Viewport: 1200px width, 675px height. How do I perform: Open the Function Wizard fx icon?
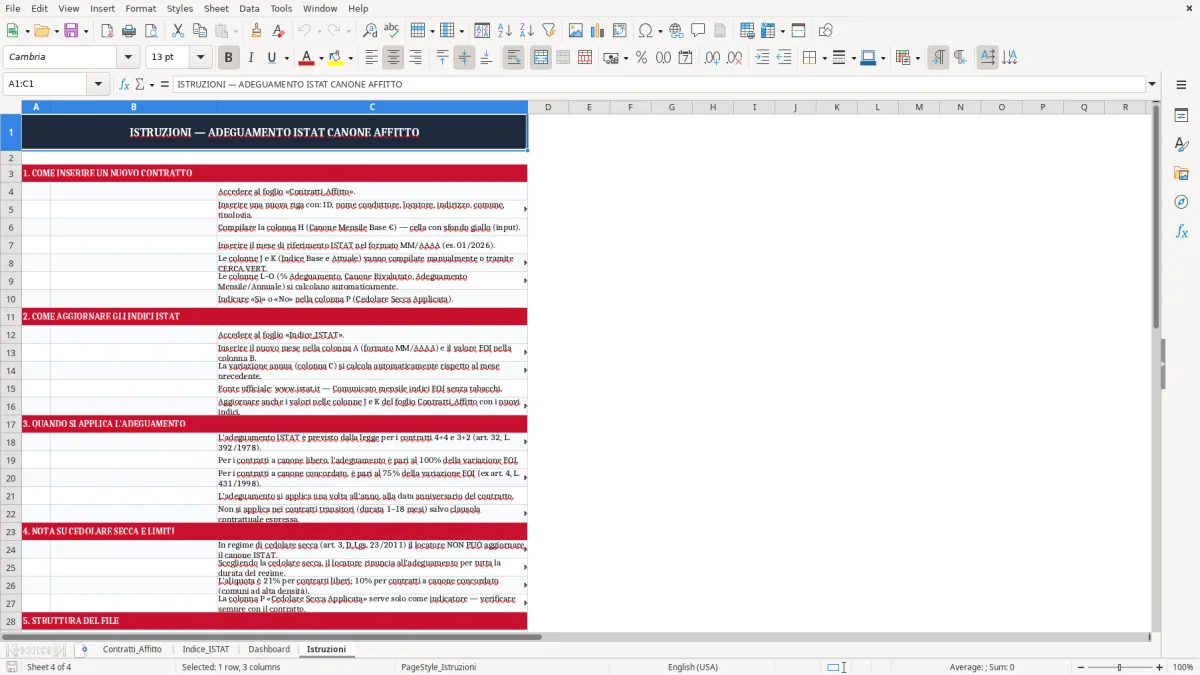coord(125,84)
